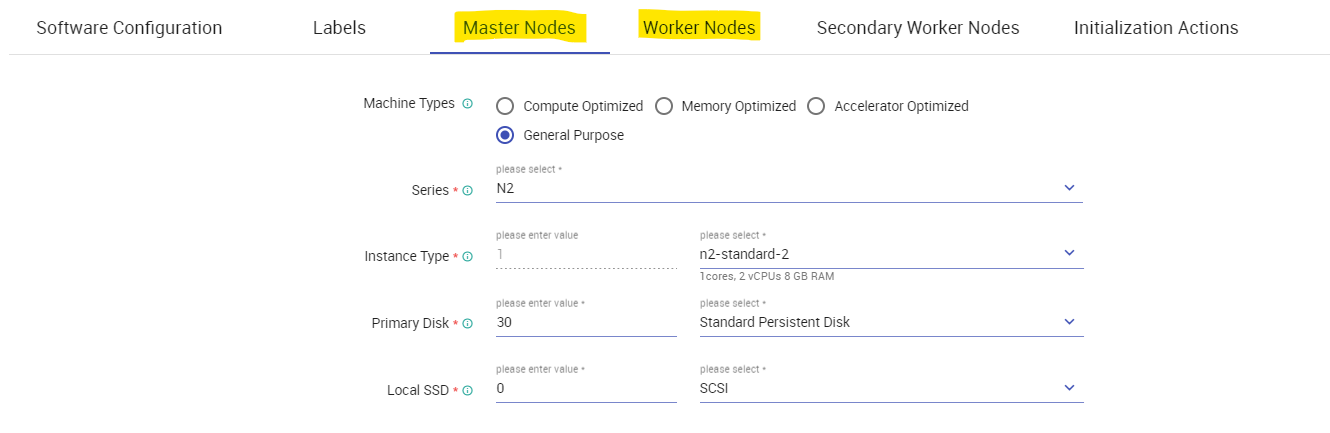Image resolution: width=1330 pixels, height=433 pixels.
Task: Click info icon beside Series label
Action: tap(467, 191)
